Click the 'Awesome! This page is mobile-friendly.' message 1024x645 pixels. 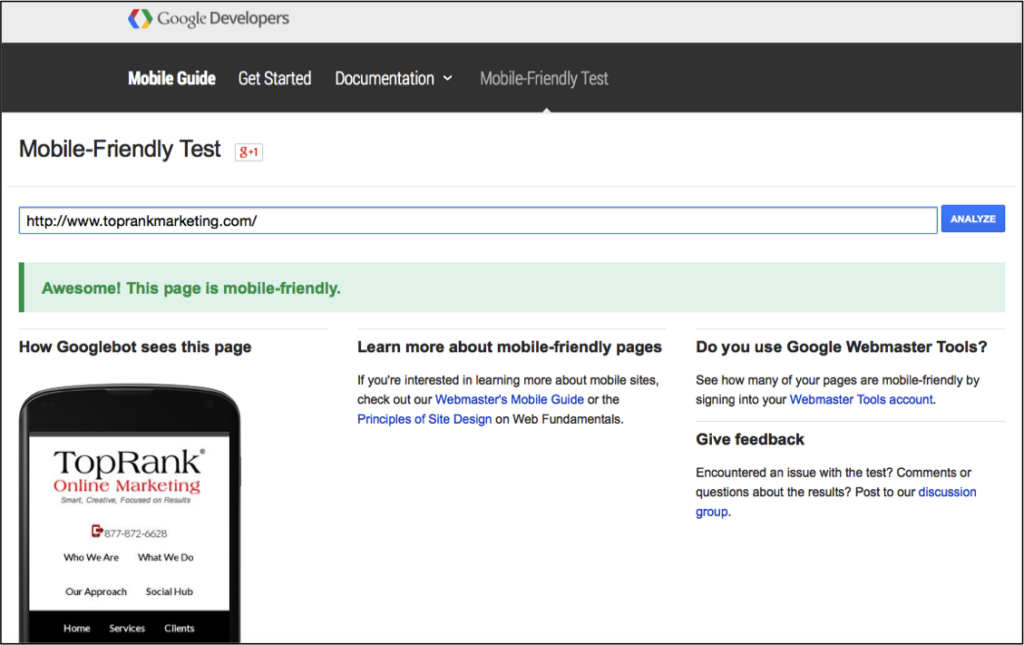point(191,288)
